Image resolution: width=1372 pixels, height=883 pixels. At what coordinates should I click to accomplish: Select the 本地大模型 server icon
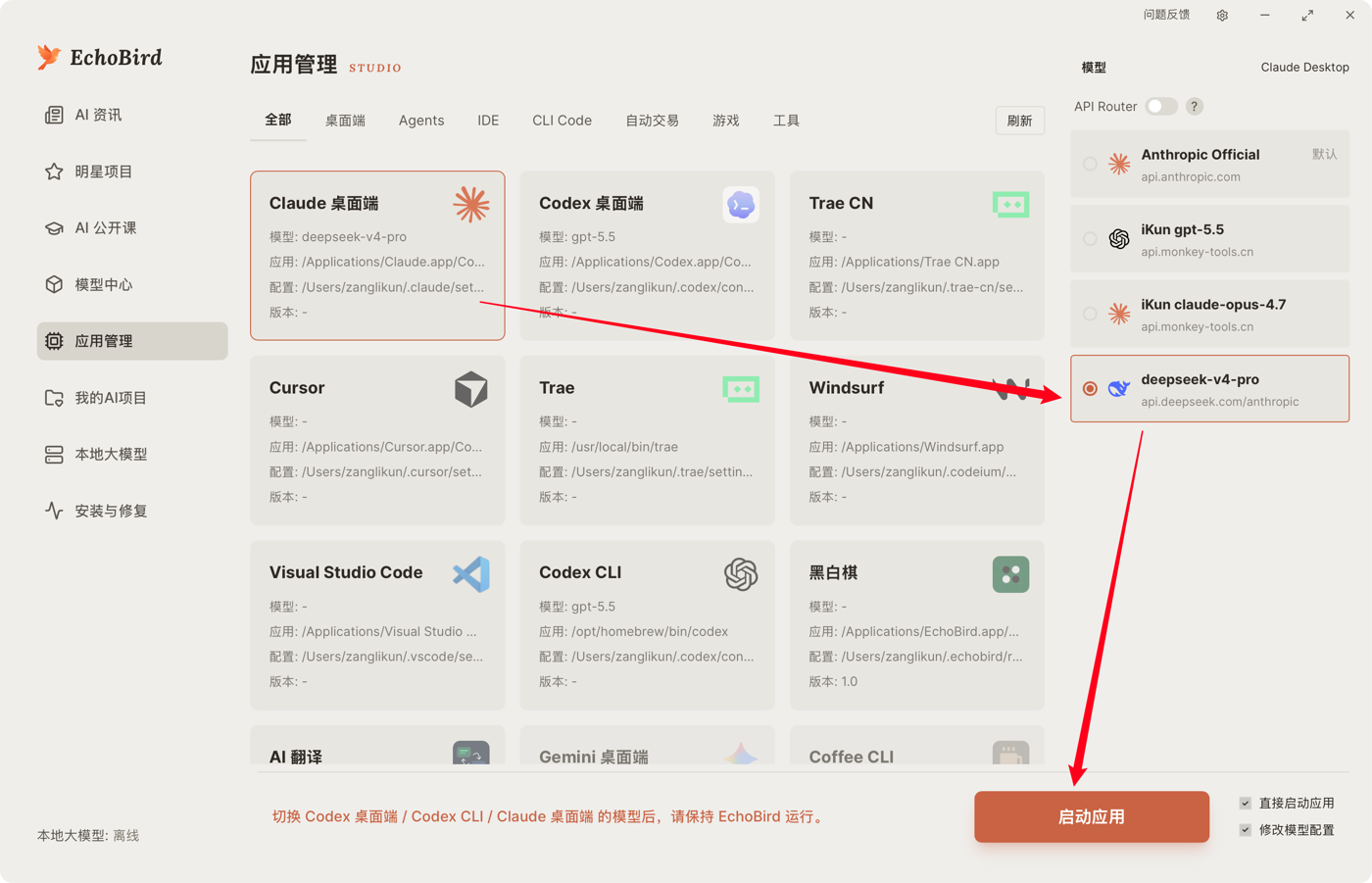pyautogui.click(x=54, y=455)
